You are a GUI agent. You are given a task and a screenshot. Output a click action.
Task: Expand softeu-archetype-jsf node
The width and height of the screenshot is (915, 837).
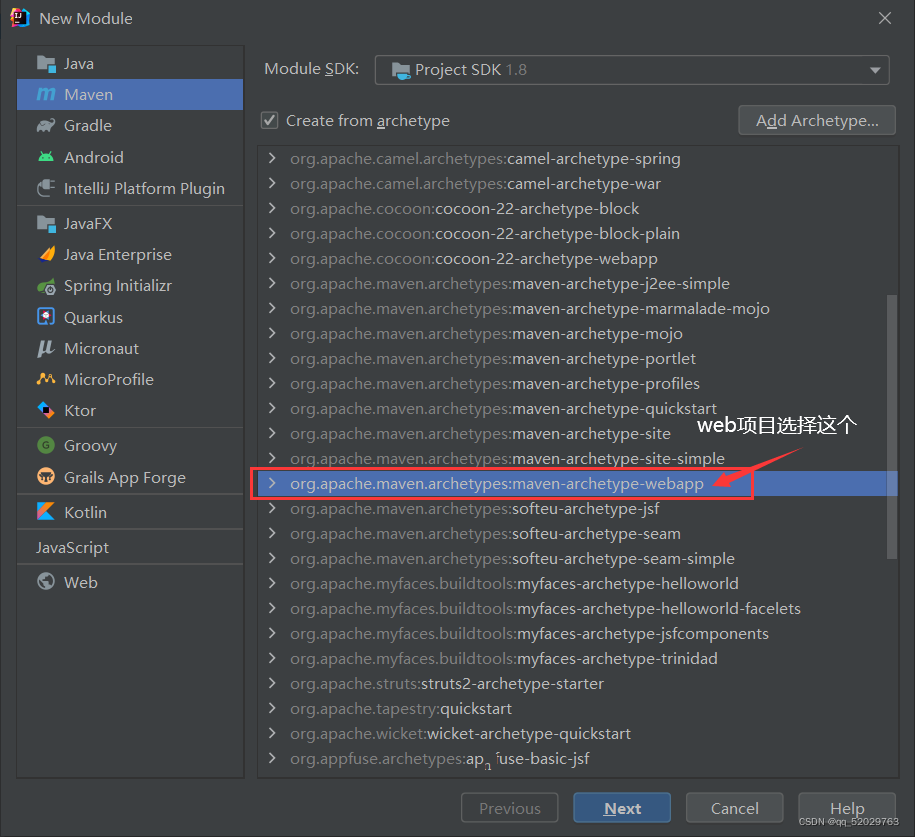tap(272, 508)
